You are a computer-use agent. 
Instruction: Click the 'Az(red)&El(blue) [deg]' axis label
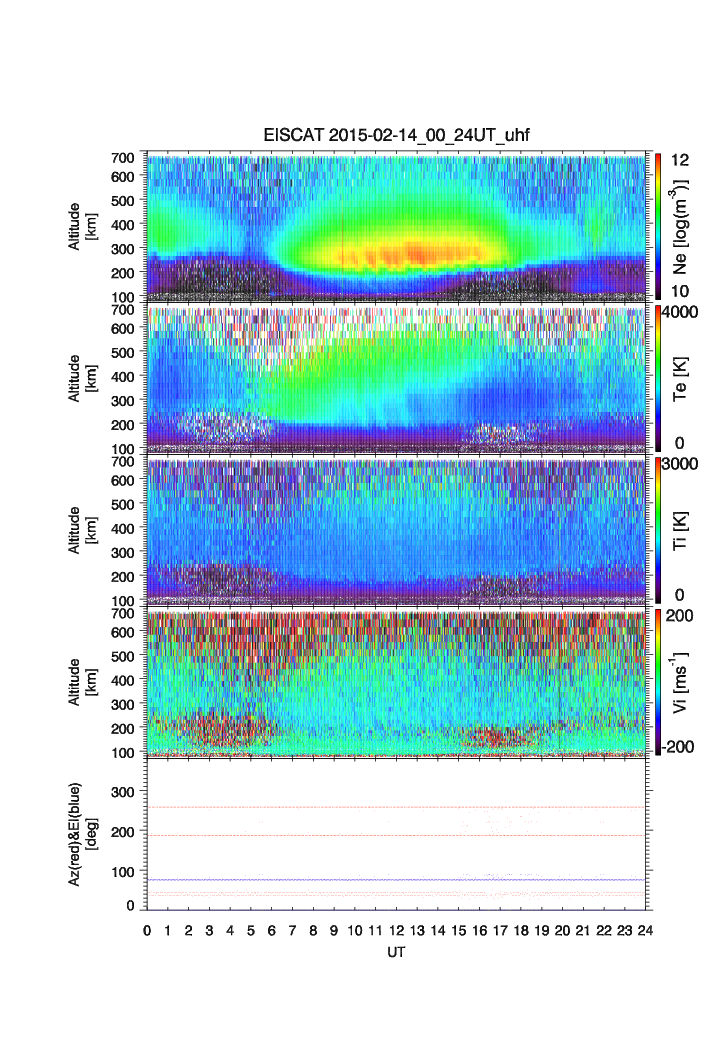point(82,834)
